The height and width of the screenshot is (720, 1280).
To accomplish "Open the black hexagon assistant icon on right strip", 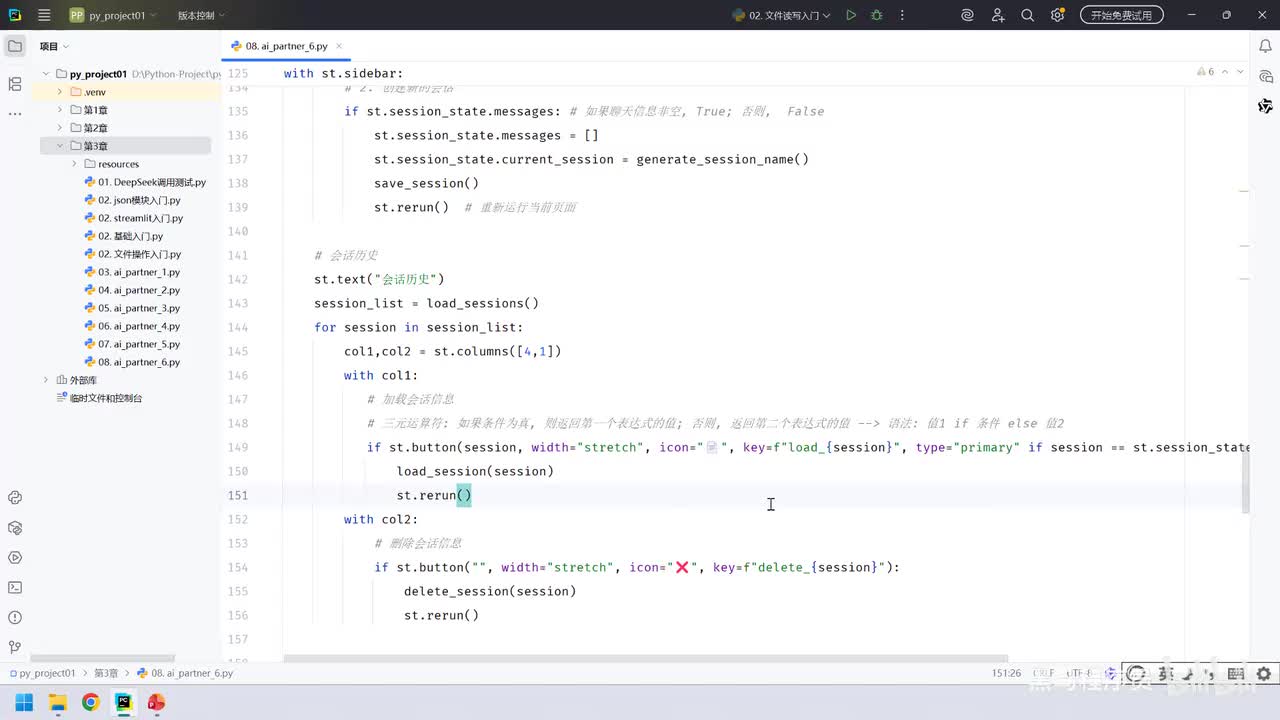I will pyautogui.click(x=1265, y=106).
